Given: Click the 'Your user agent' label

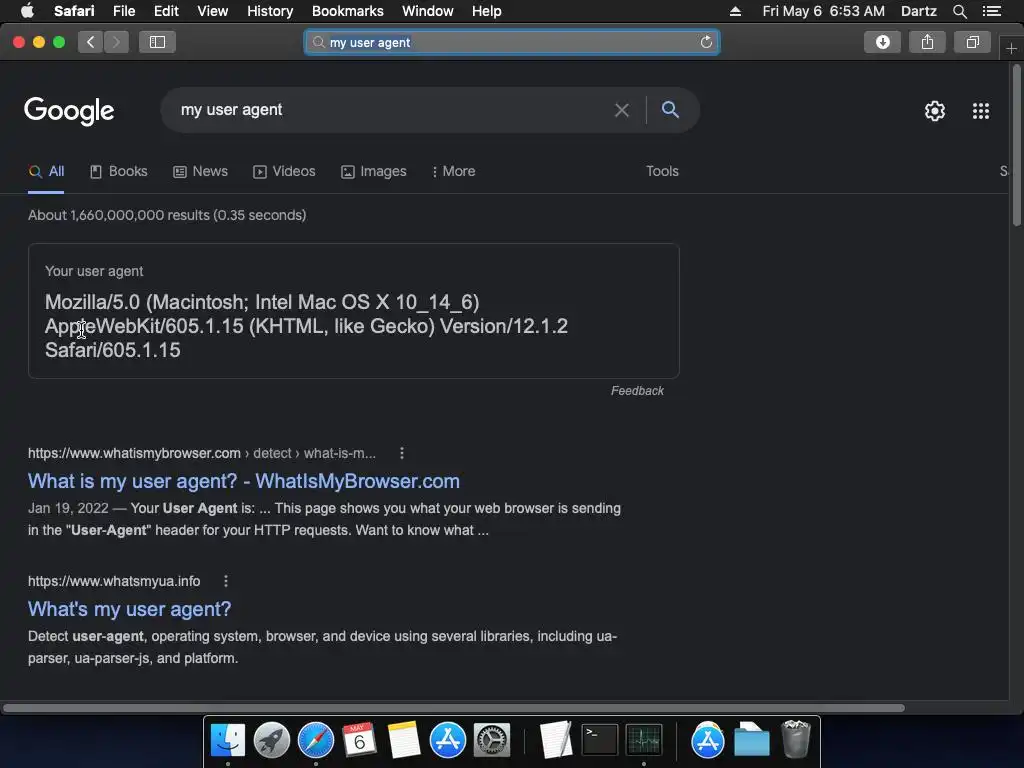Looking at the screenshot, I should pos(94,271).
